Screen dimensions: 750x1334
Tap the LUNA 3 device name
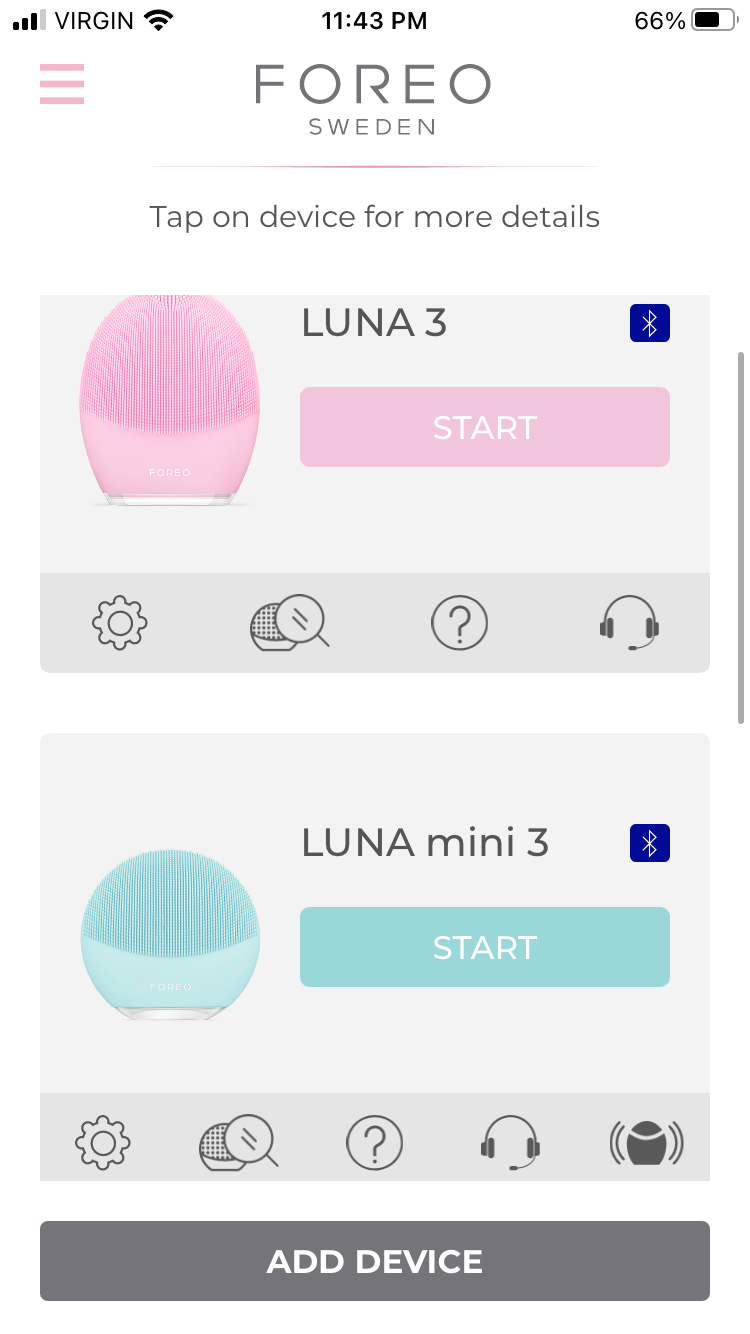(374, 323)
